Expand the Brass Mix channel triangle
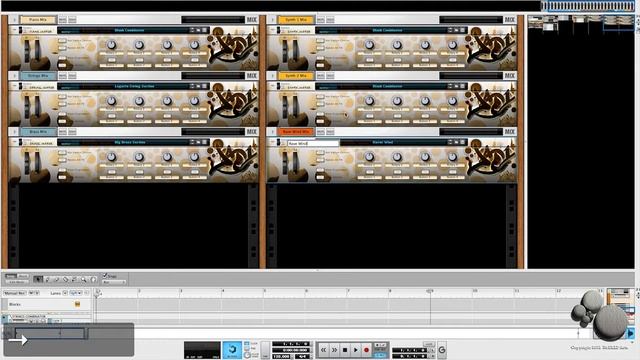The height and width of the screenshot is (360, 640). coord(14,132)
